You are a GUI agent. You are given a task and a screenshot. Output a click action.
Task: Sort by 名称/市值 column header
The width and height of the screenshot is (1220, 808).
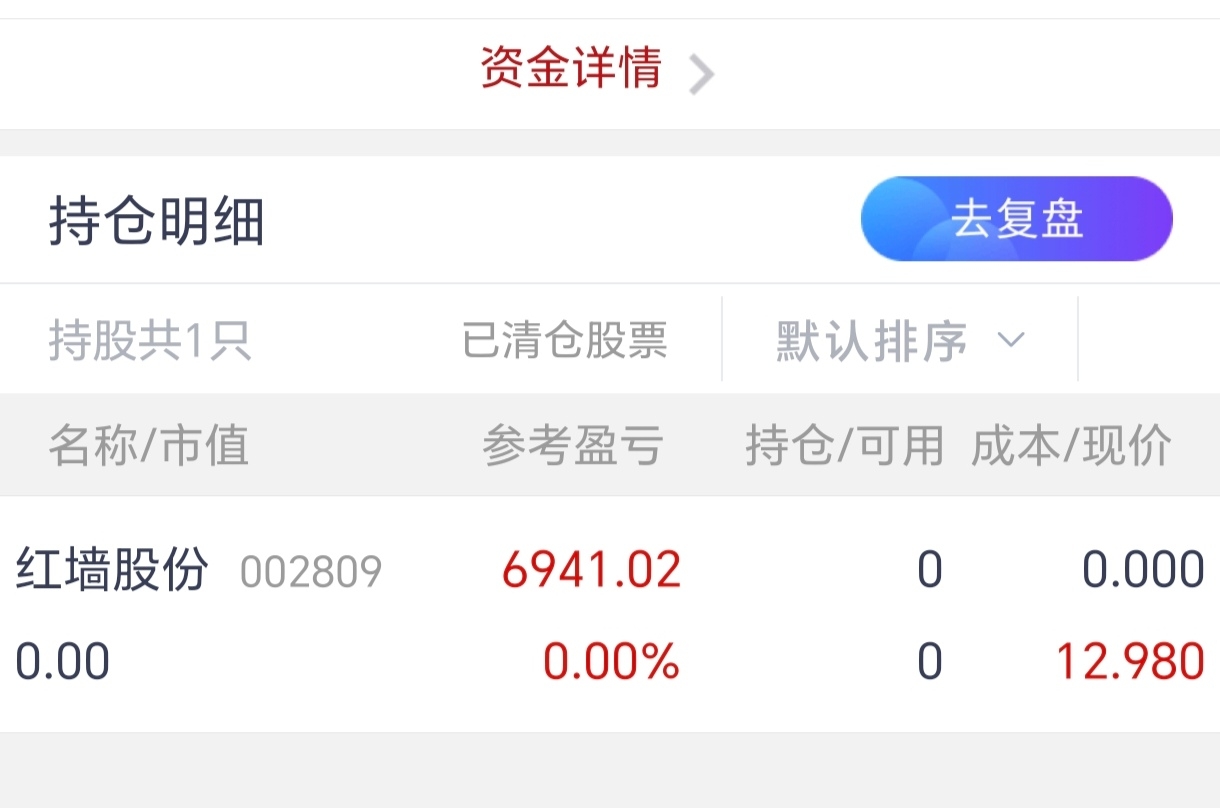[x=149, y=445]
